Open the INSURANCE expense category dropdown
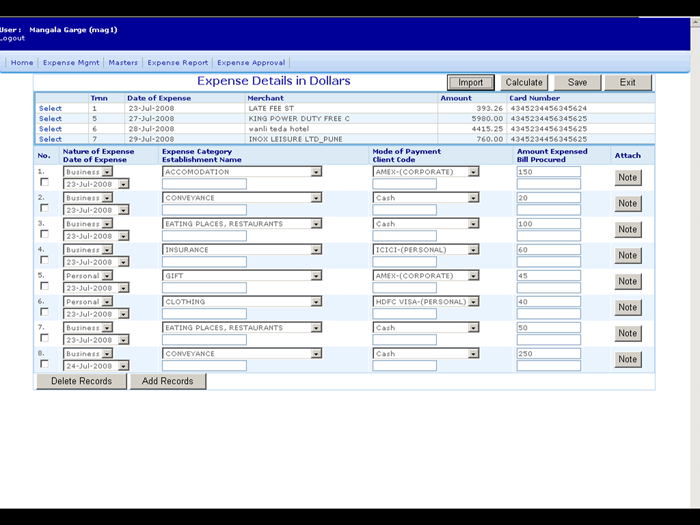Screen dimensions: 700x525 (x=242, y=250)
